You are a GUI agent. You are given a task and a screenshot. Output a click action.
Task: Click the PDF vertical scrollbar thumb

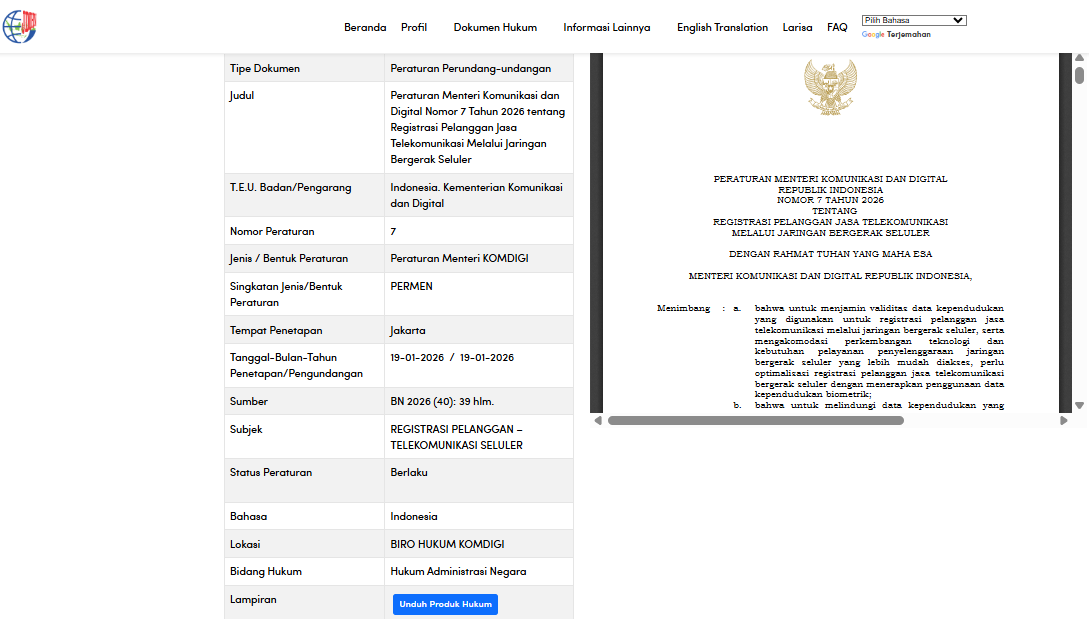1079,75
